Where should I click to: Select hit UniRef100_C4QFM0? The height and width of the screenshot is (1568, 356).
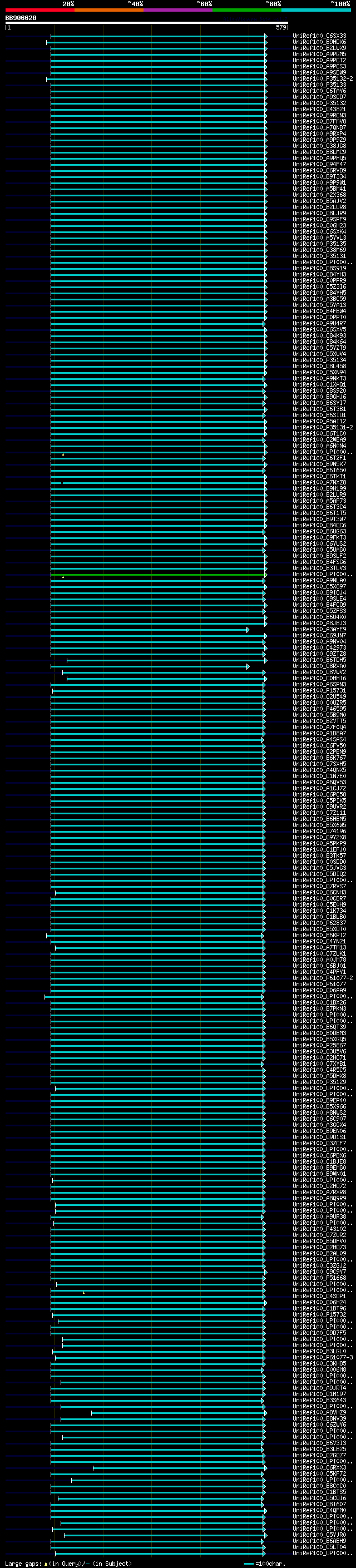[319, 1510]
